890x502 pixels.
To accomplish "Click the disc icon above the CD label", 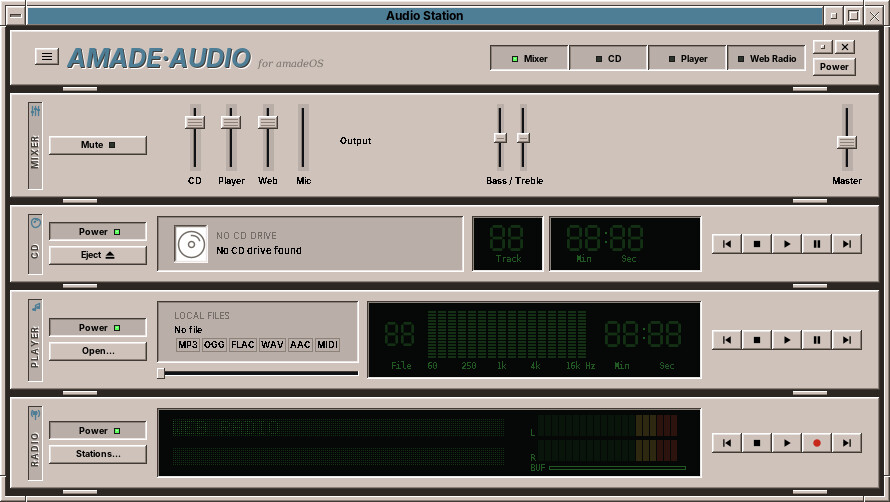I will (x=35, y=223).
